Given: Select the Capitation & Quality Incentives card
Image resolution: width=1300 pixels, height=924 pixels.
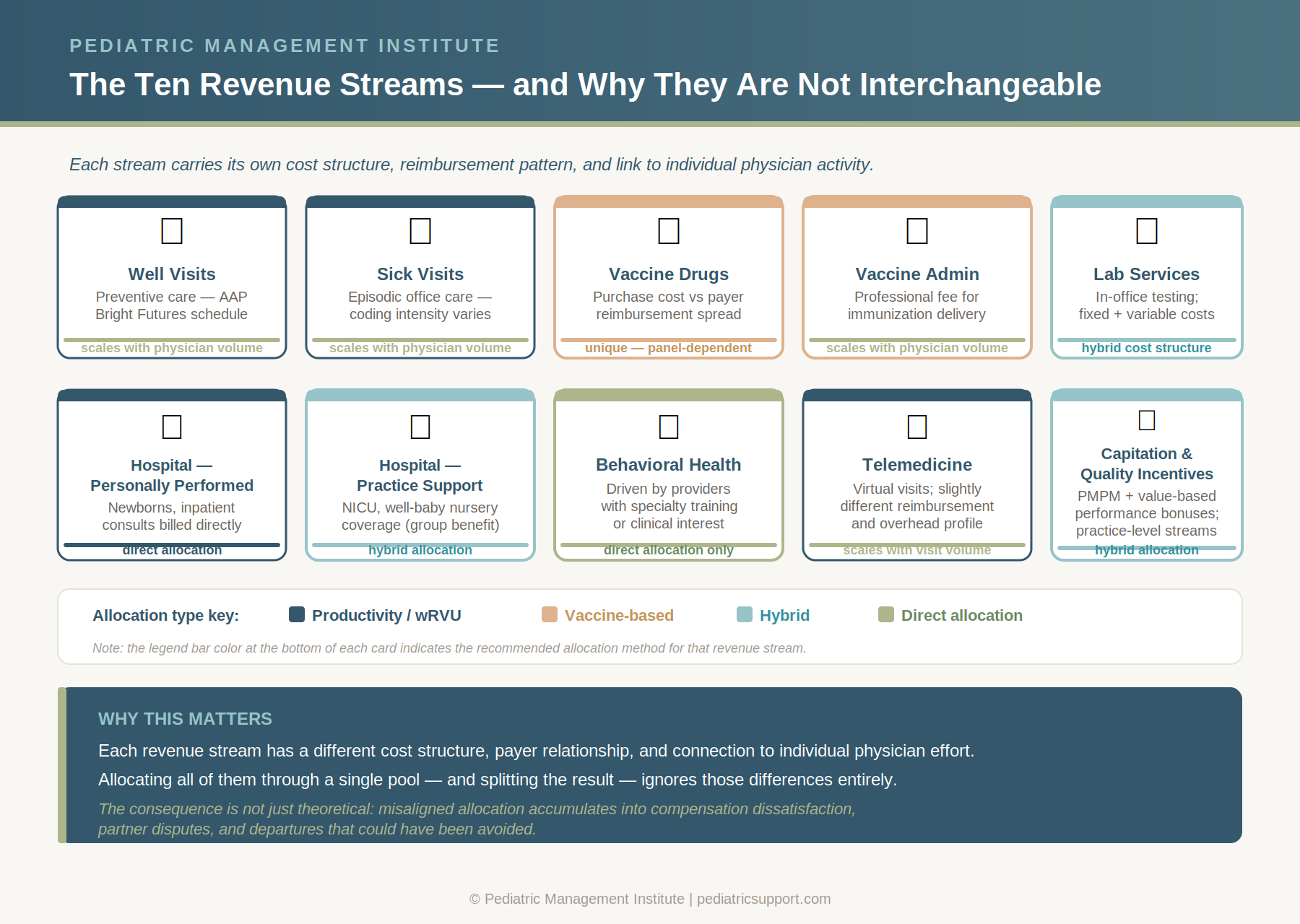Looking at the screenshot, I should coord(1146,475).
